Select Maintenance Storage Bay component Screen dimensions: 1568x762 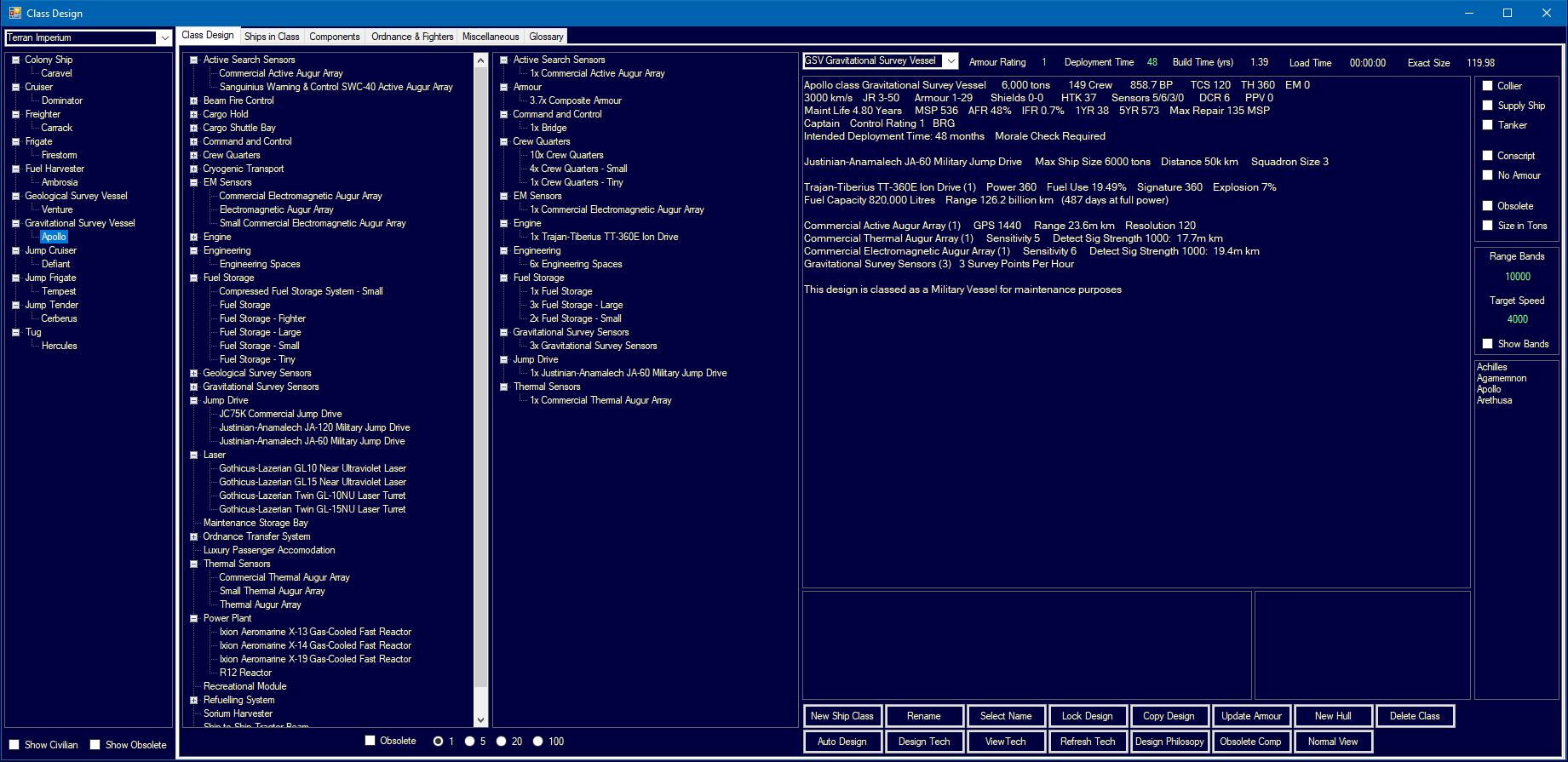click(x=256, y=523)
